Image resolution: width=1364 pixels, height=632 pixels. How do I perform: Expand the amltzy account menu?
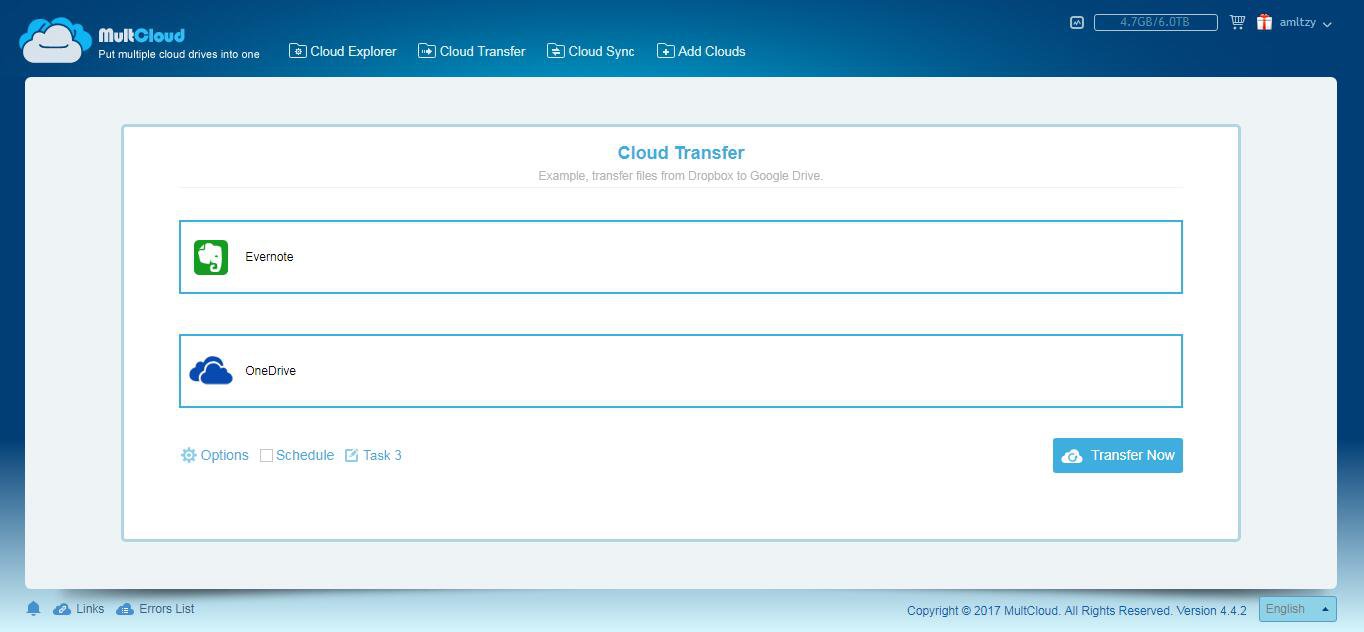tap(1306, 22)
